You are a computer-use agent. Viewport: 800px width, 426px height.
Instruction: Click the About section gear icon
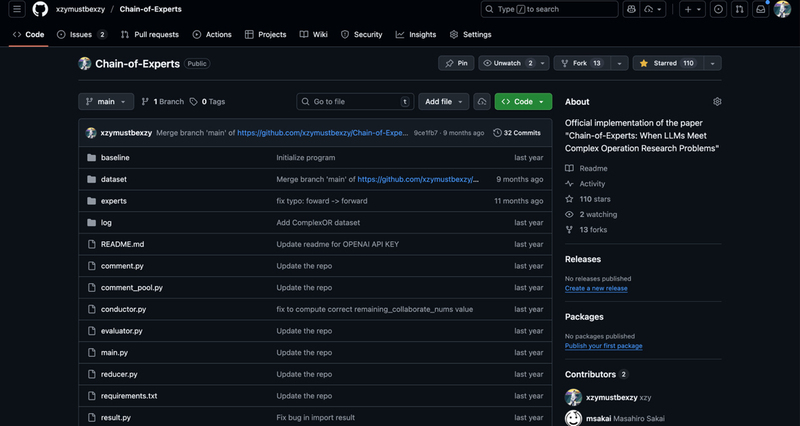[717, 102]
